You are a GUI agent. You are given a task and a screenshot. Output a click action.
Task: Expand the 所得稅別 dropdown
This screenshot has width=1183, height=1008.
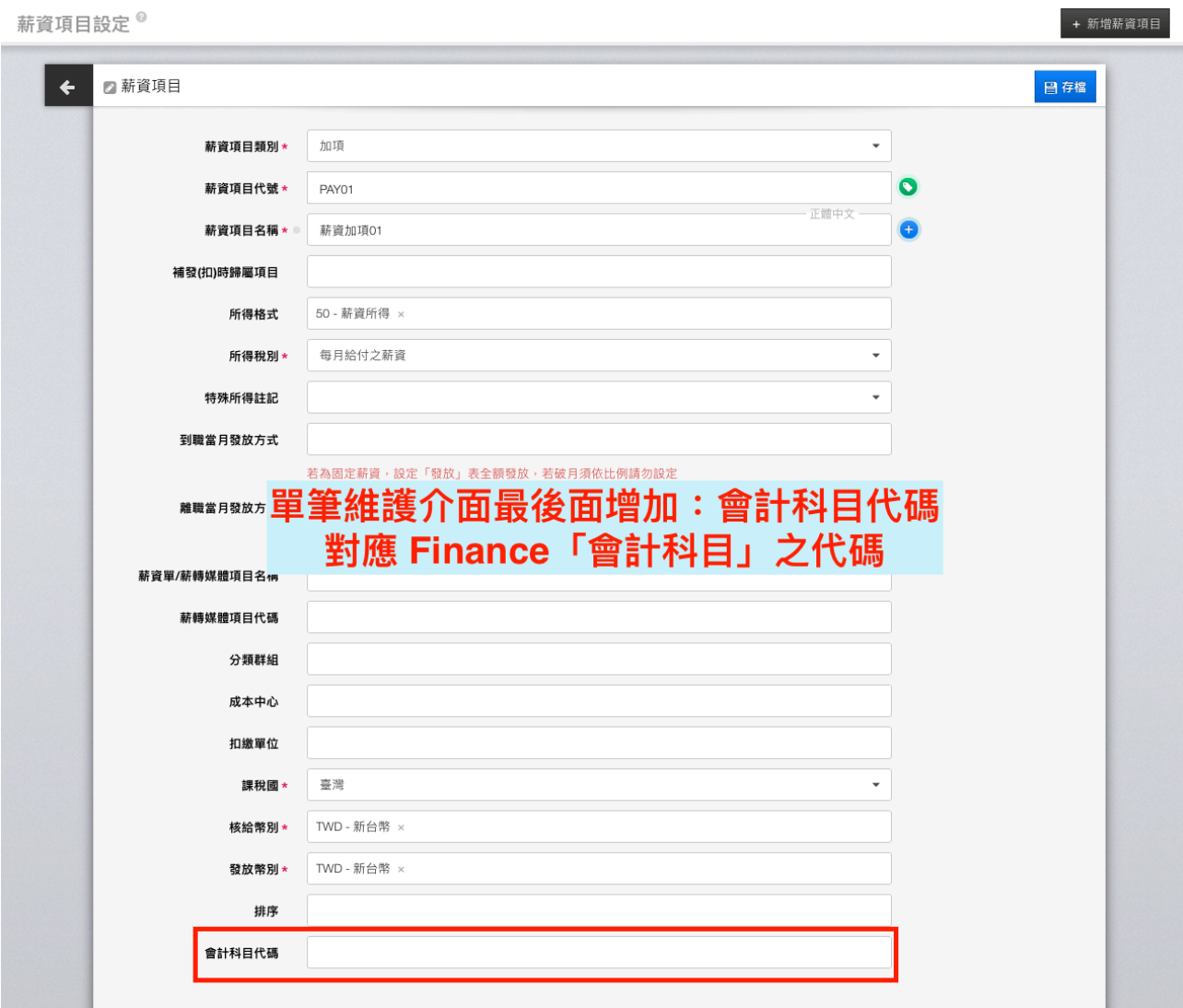click(599, 356)
